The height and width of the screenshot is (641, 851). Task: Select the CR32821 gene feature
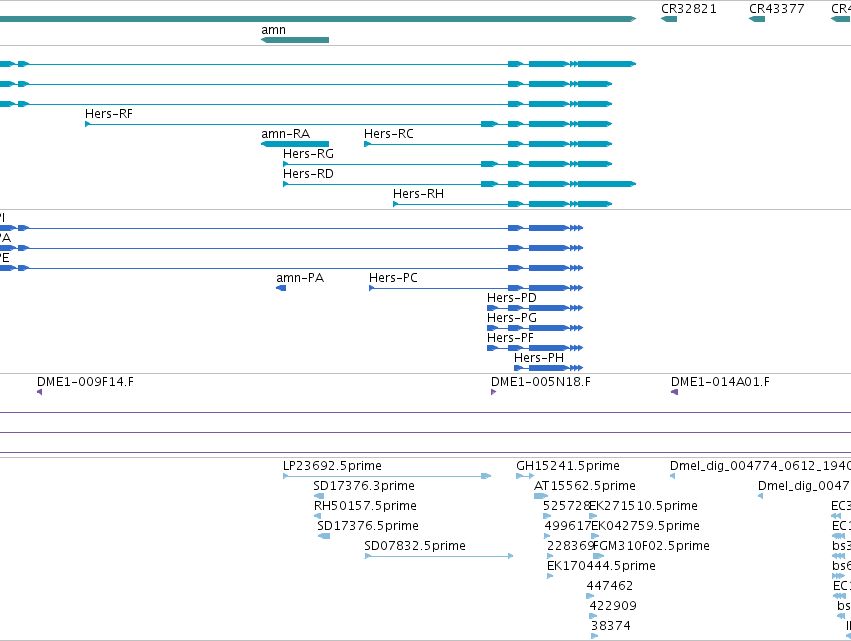(669, 19)
